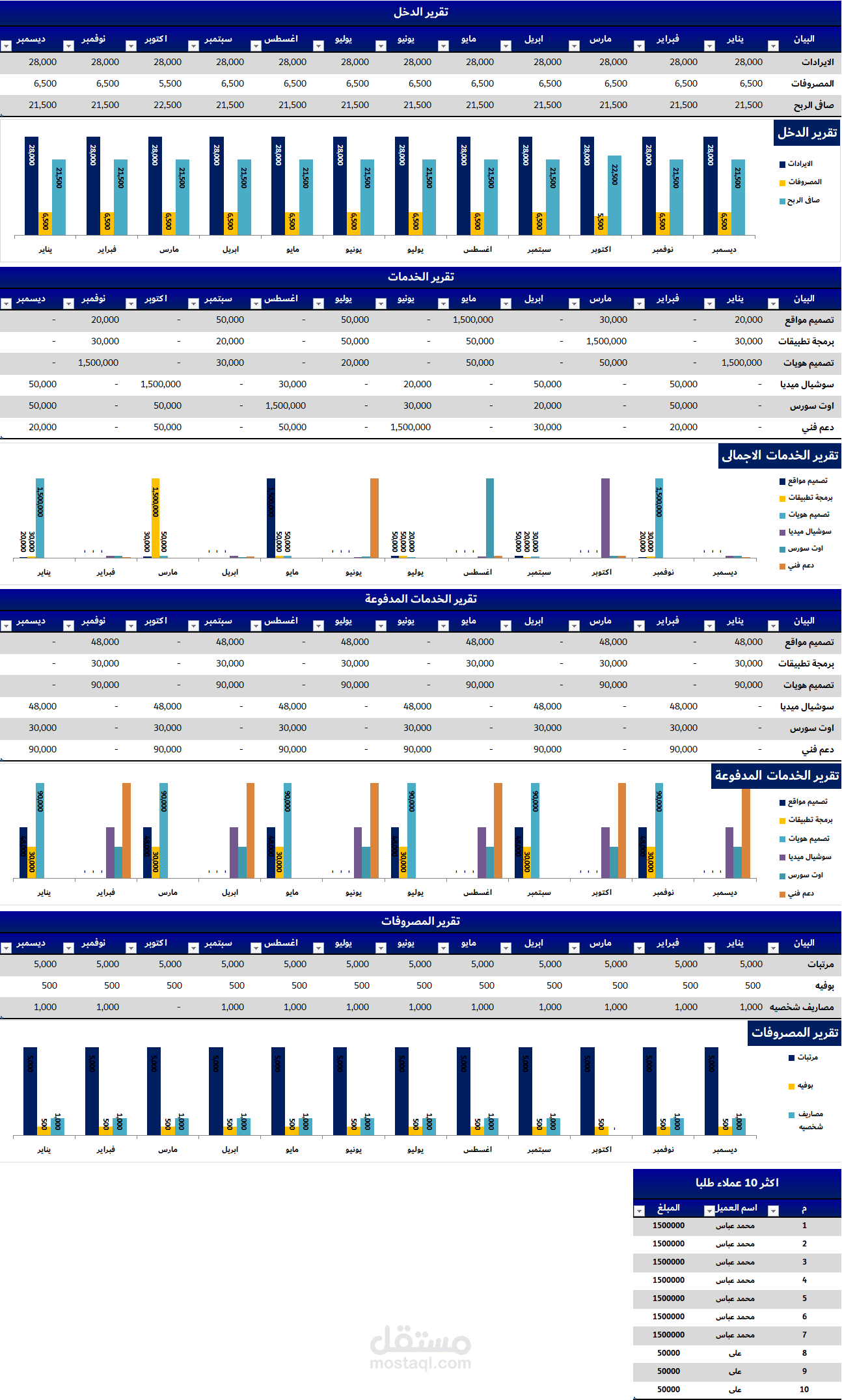Select the 'مرتبات' row label in expenses table
The image size is (842, 1400).
click(821, 965)
